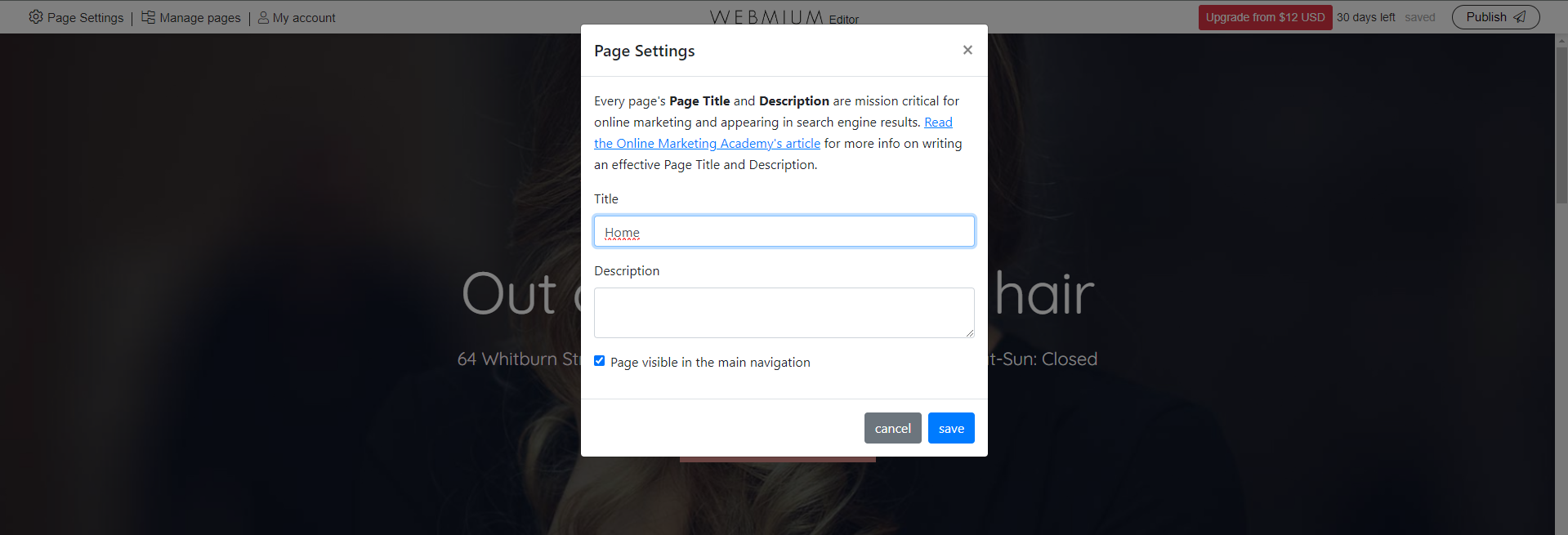Click the Description box resize handle
Viewport: 1568px width, 535px height.
click(x=970, y=333)
